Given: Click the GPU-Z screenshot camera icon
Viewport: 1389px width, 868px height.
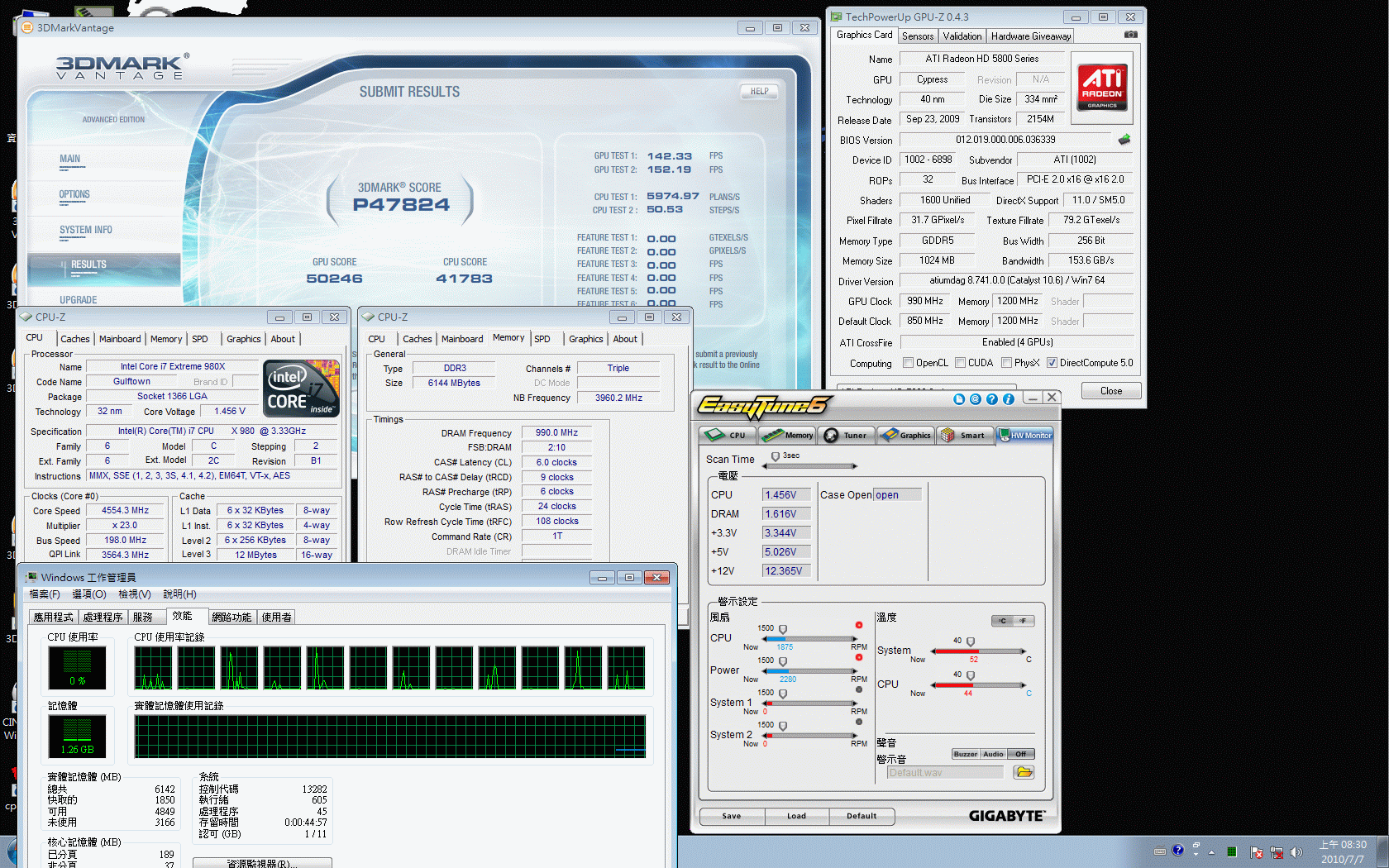Looking at the screenshot, I should [x=1131, y=35].
